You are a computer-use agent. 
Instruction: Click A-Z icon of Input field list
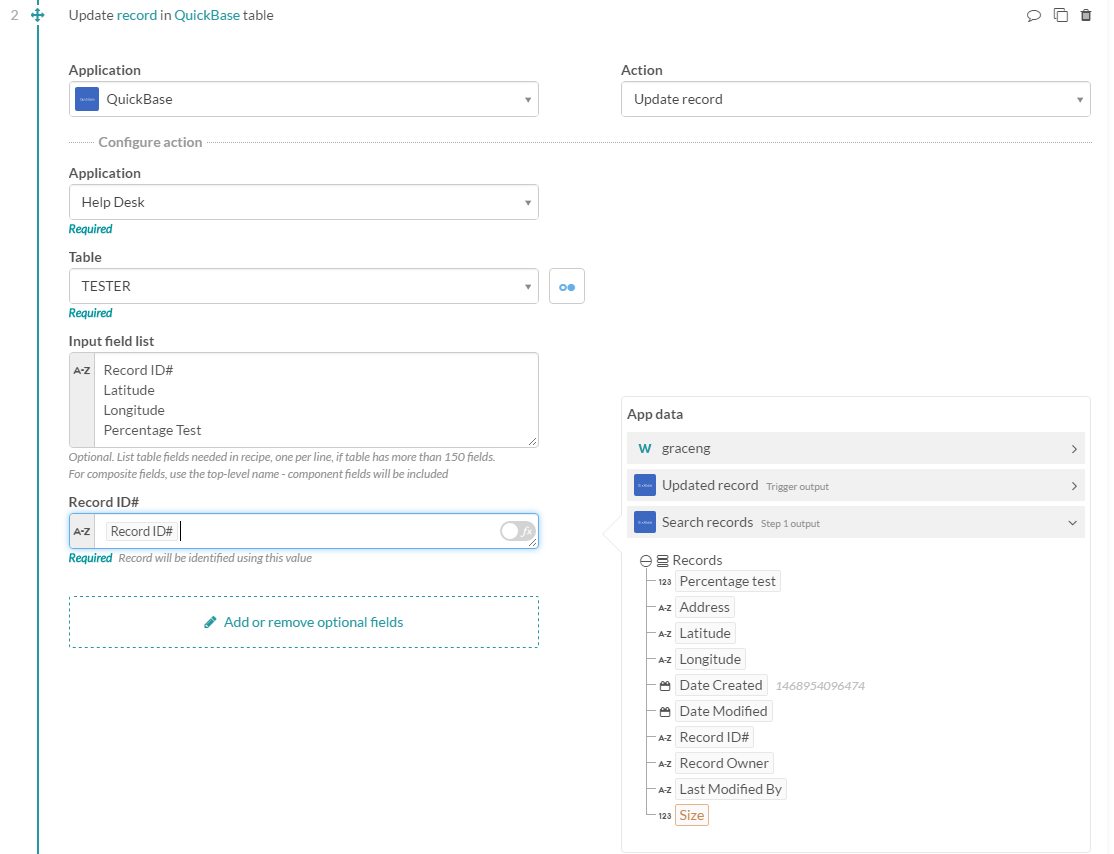[x=82, y=370]
